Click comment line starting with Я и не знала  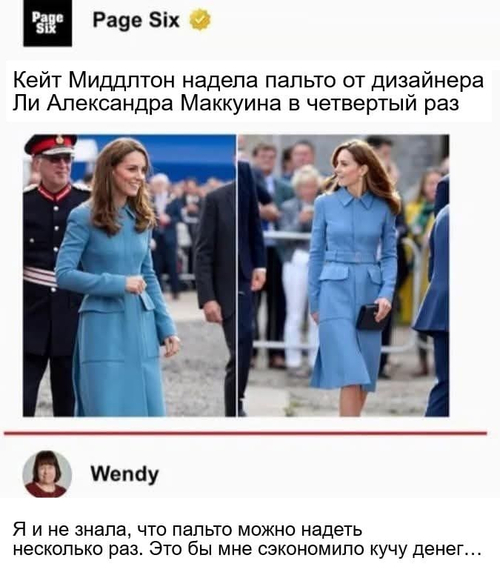click(x=188, y=530)
